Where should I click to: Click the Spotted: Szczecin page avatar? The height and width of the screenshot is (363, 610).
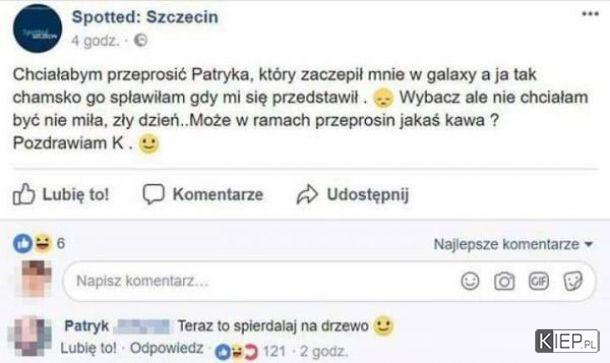37,28
